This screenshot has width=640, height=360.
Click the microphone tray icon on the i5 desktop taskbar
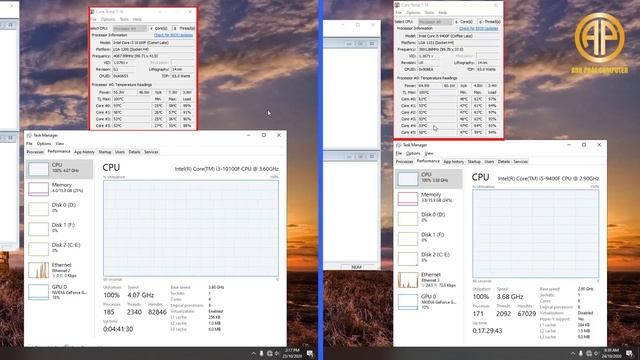point(581,353)
